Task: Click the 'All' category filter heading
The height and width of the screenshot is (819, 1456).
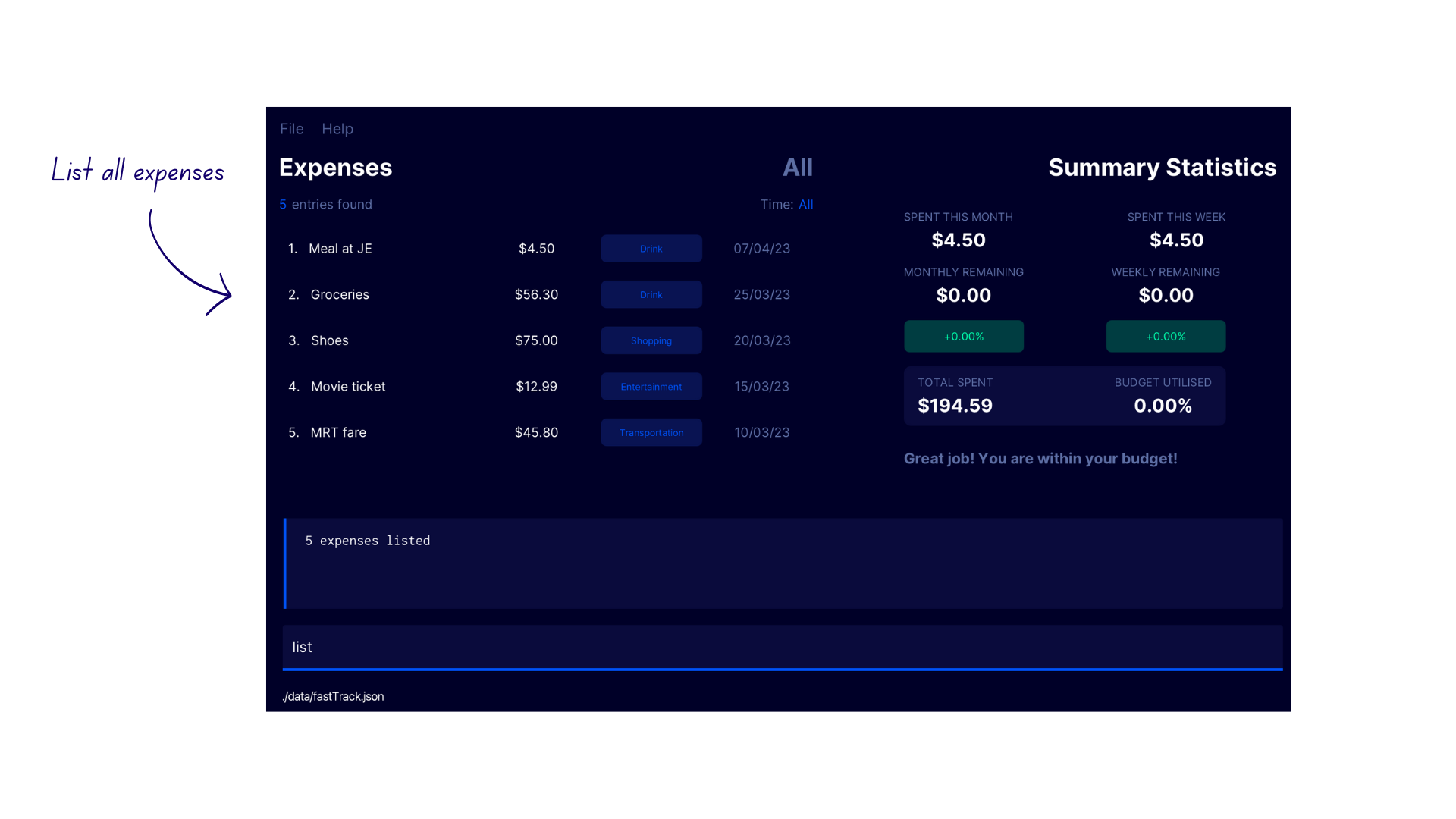Action: point(798,168)
